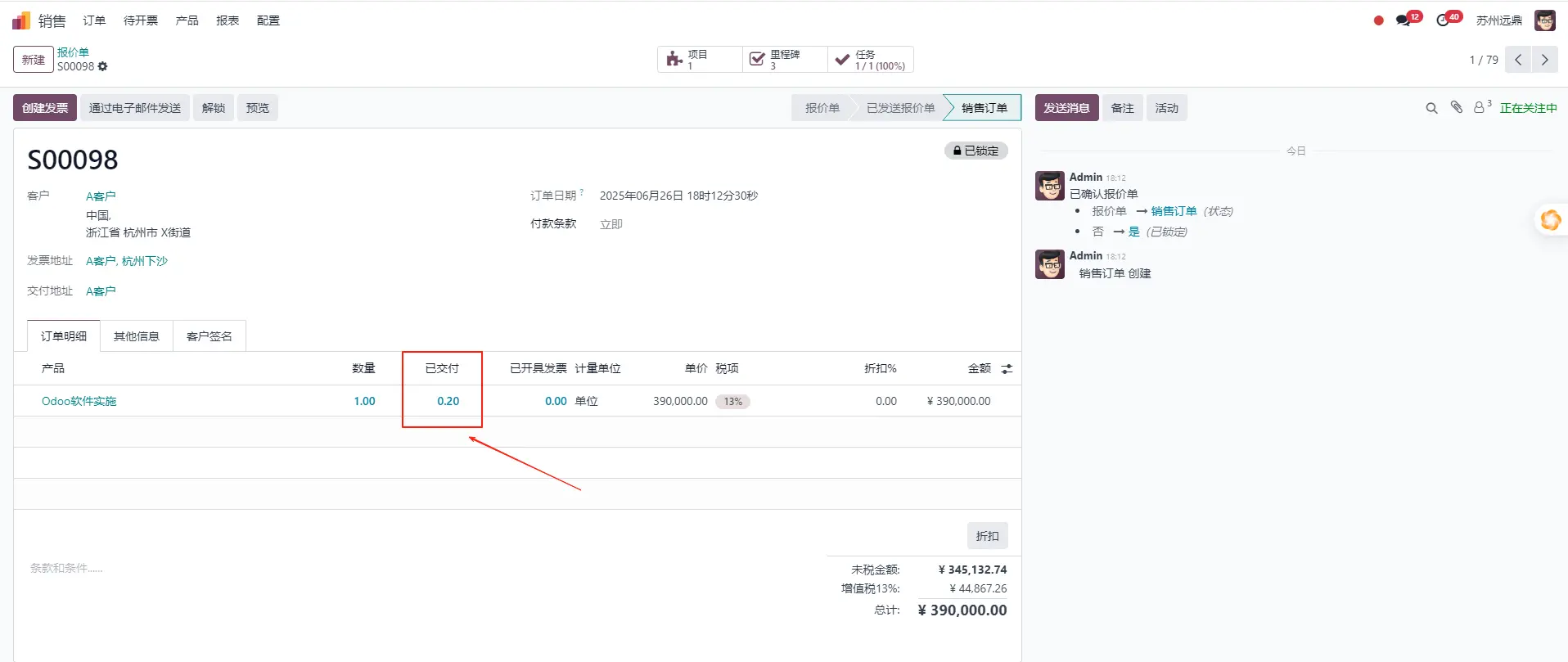Toggle 正在关注中 following status
This screenshot has height=662, width=1568.
coord(1528,108)
